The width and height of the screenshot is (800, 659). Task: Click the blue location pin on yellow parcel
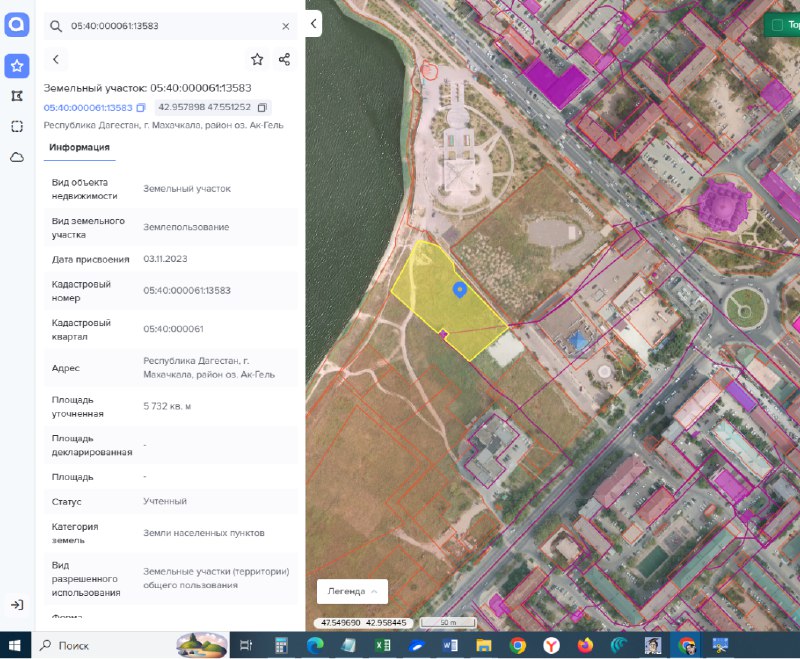459,290
